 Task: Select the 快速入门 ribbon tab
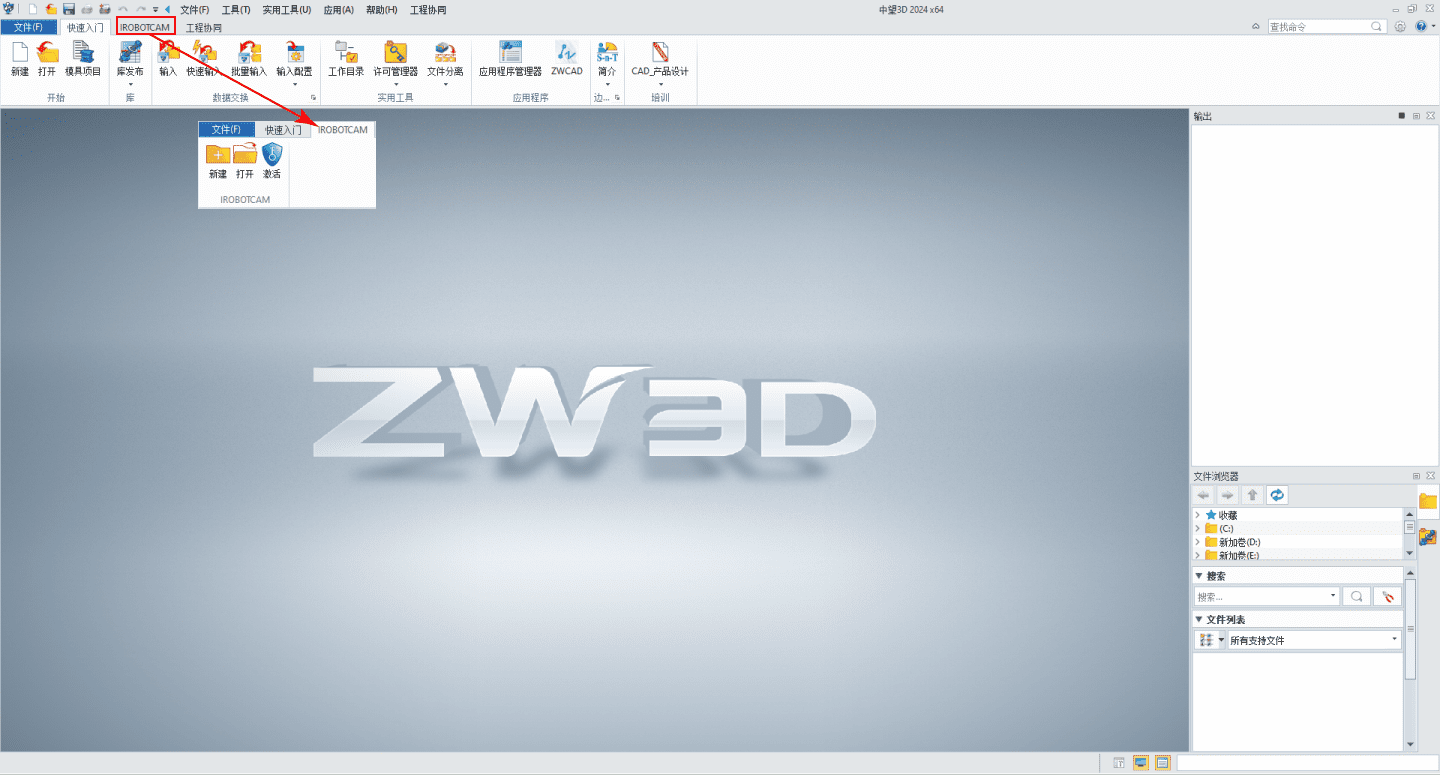point(85,27)
